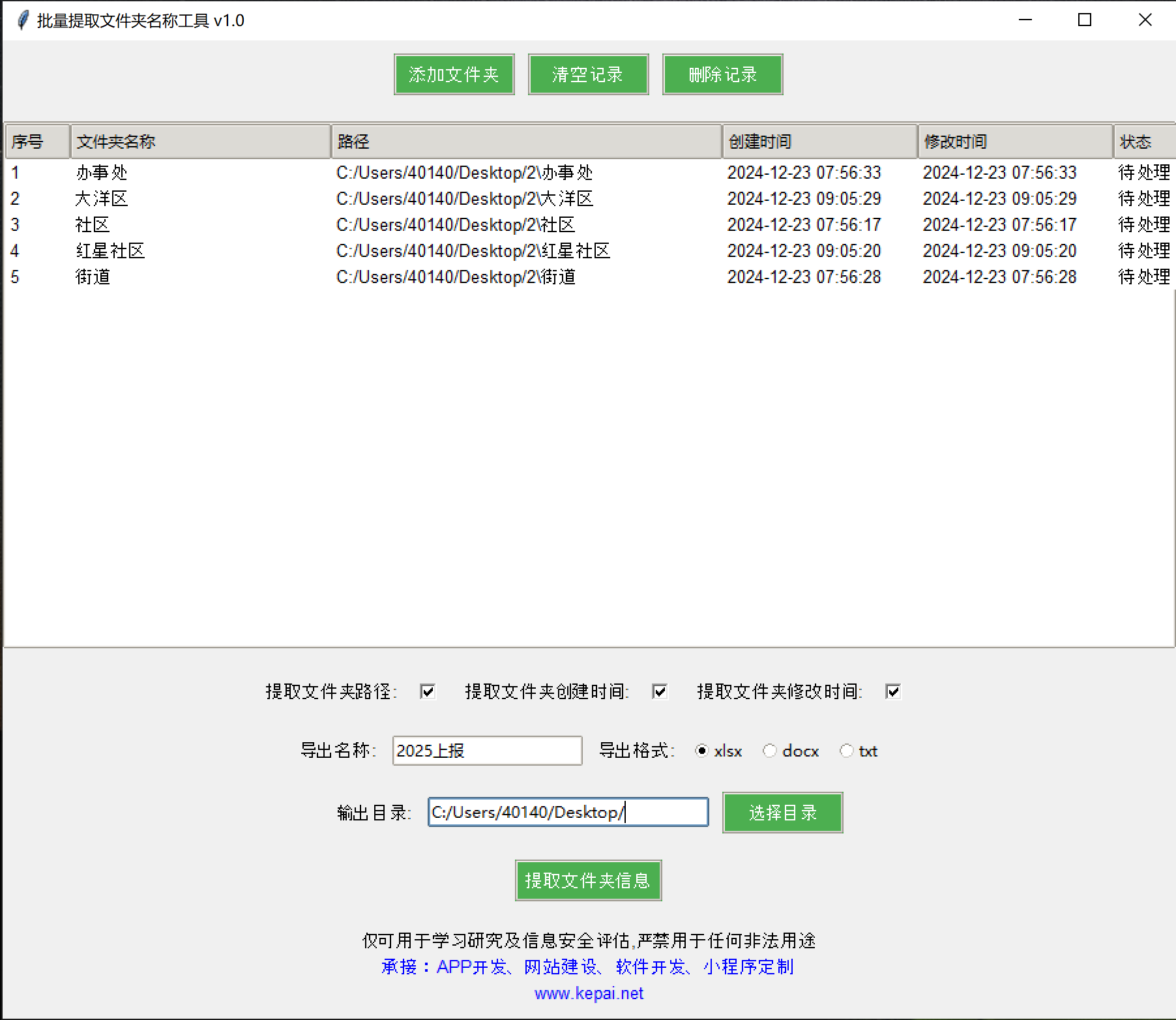1176x1020 pixels.
Task: Select the 办事处 row in the list
Action: coord(102,173)
